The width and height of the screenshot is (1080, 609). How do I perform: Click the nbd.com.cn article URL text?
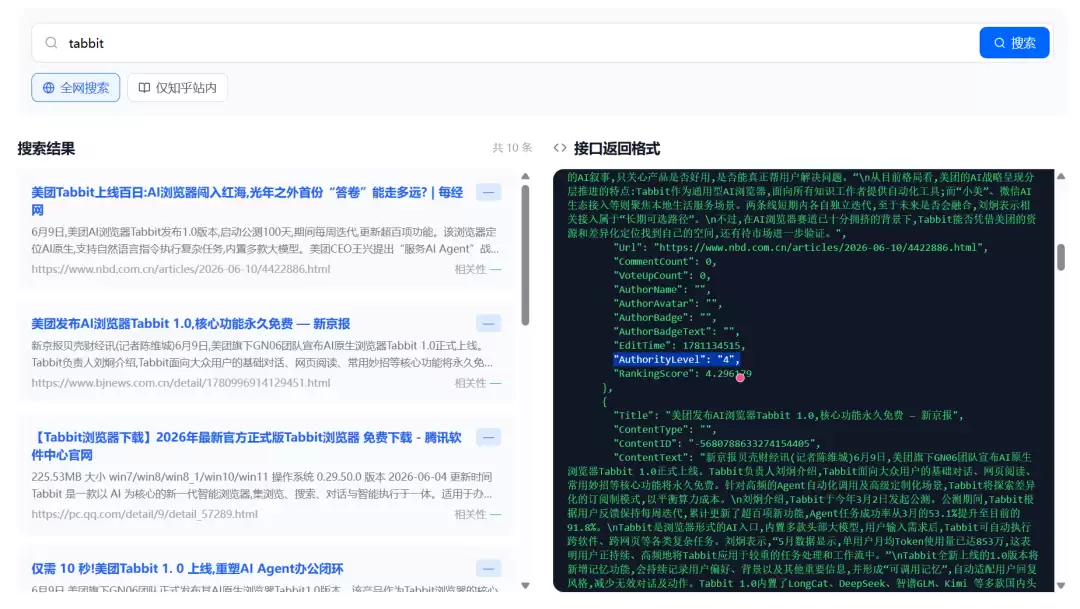(x=180, y=269)
